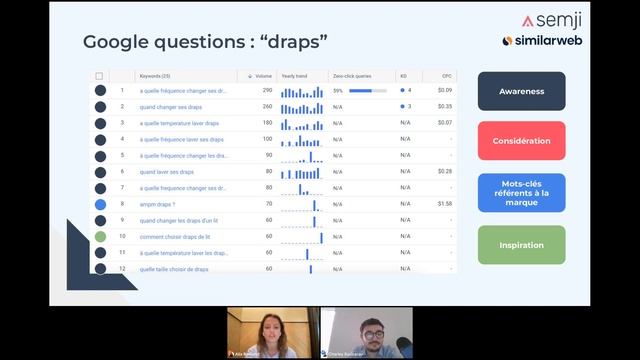The image size is (640, 360).
Task: Open keyword 'quelle taille choisir de draps'
Action: click(x=174, y=269)
